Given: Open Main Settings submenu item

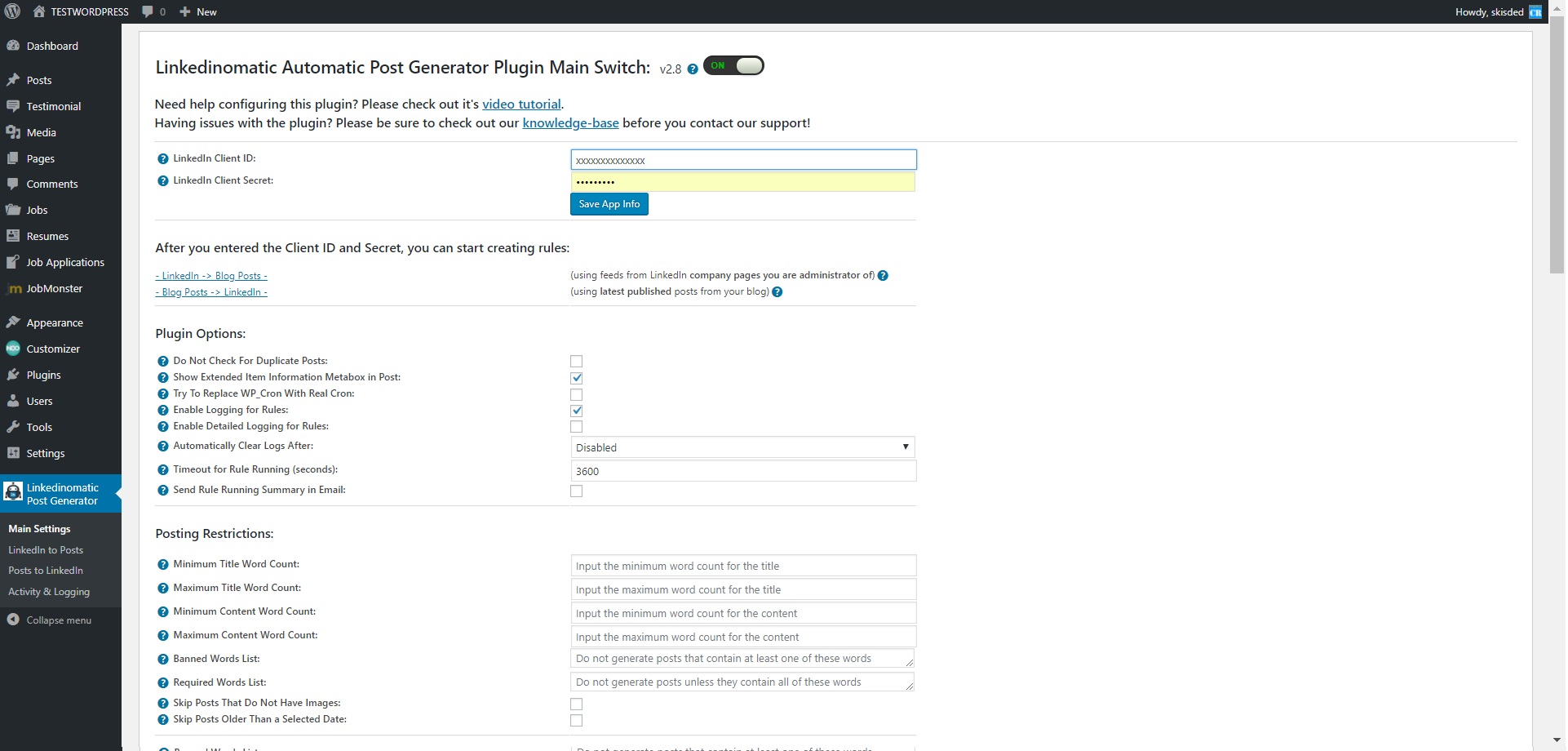Looking at the screenshot, I should [39, 529].
